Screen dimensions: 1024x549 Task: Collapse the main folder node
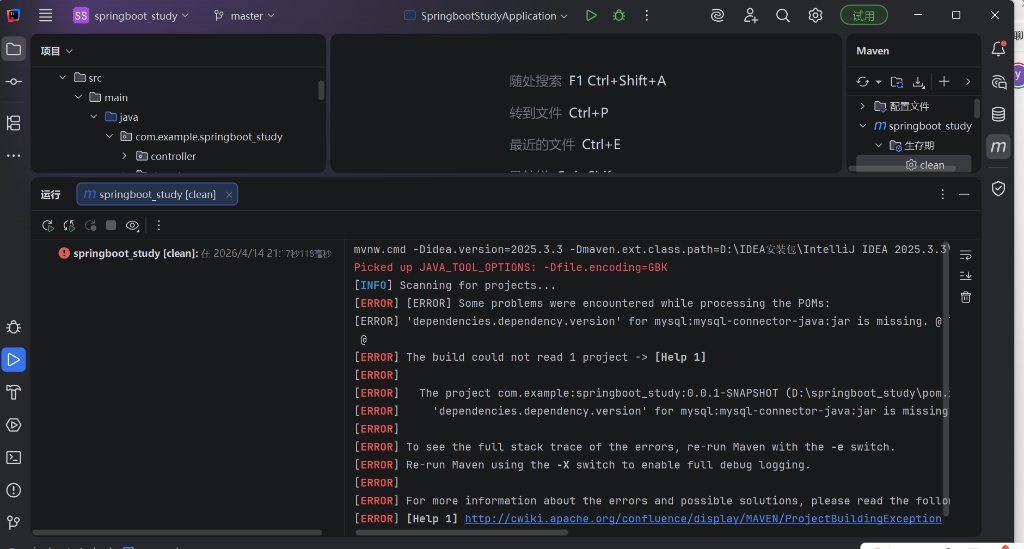pos(78,97)
